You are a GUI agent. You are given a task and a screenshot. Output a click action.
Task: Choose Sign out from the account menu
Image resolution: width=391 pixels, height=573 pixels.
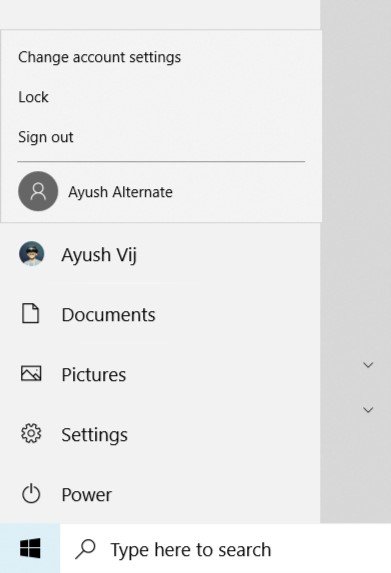click(x=46, y=137)
